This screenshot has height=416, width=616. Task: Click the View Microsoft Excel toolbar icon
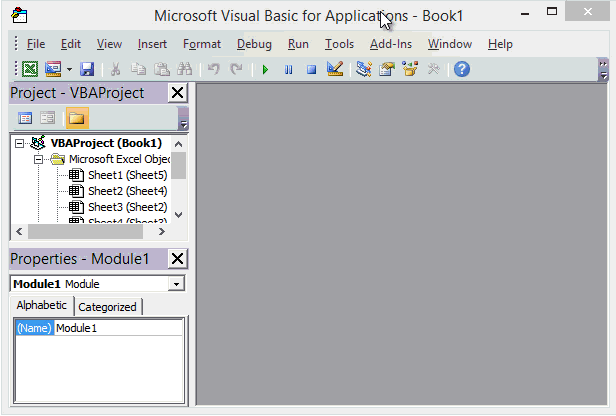point(30,70)
